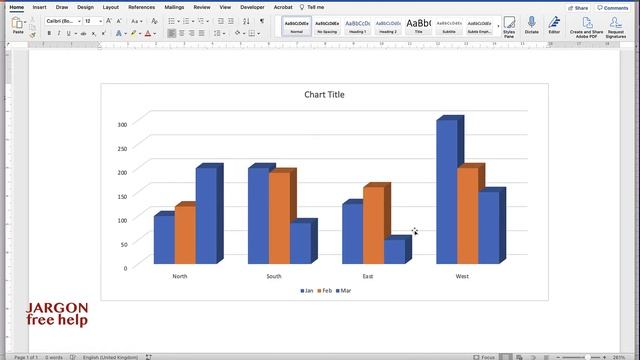640x360 pixels.
Task: Toggle underline formatting
Action: click(68, 33)
